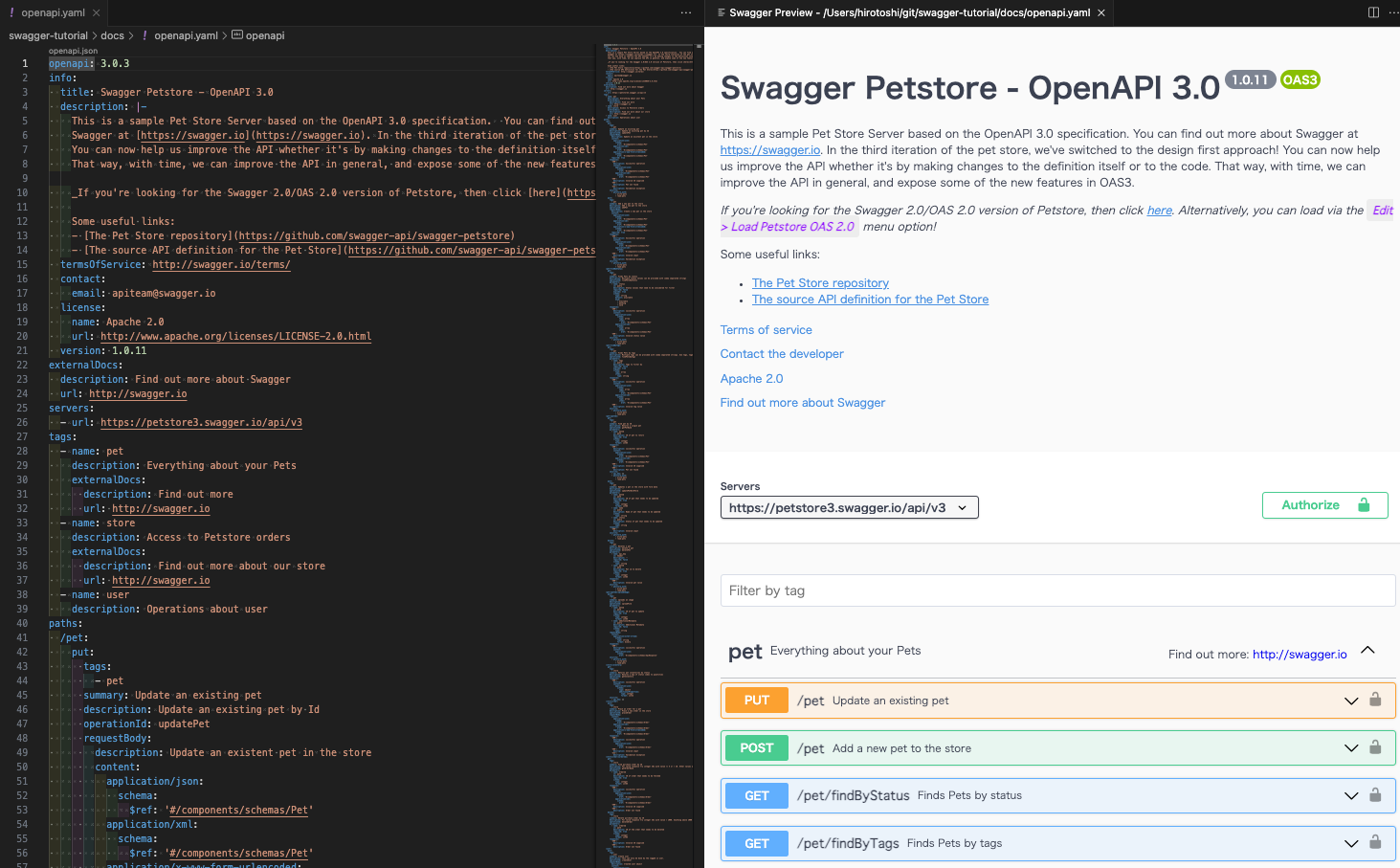
Task: Click the '#/components/schemas/Pet' ref on line 53
Action: pyautogui.click(x=239, y=810)
